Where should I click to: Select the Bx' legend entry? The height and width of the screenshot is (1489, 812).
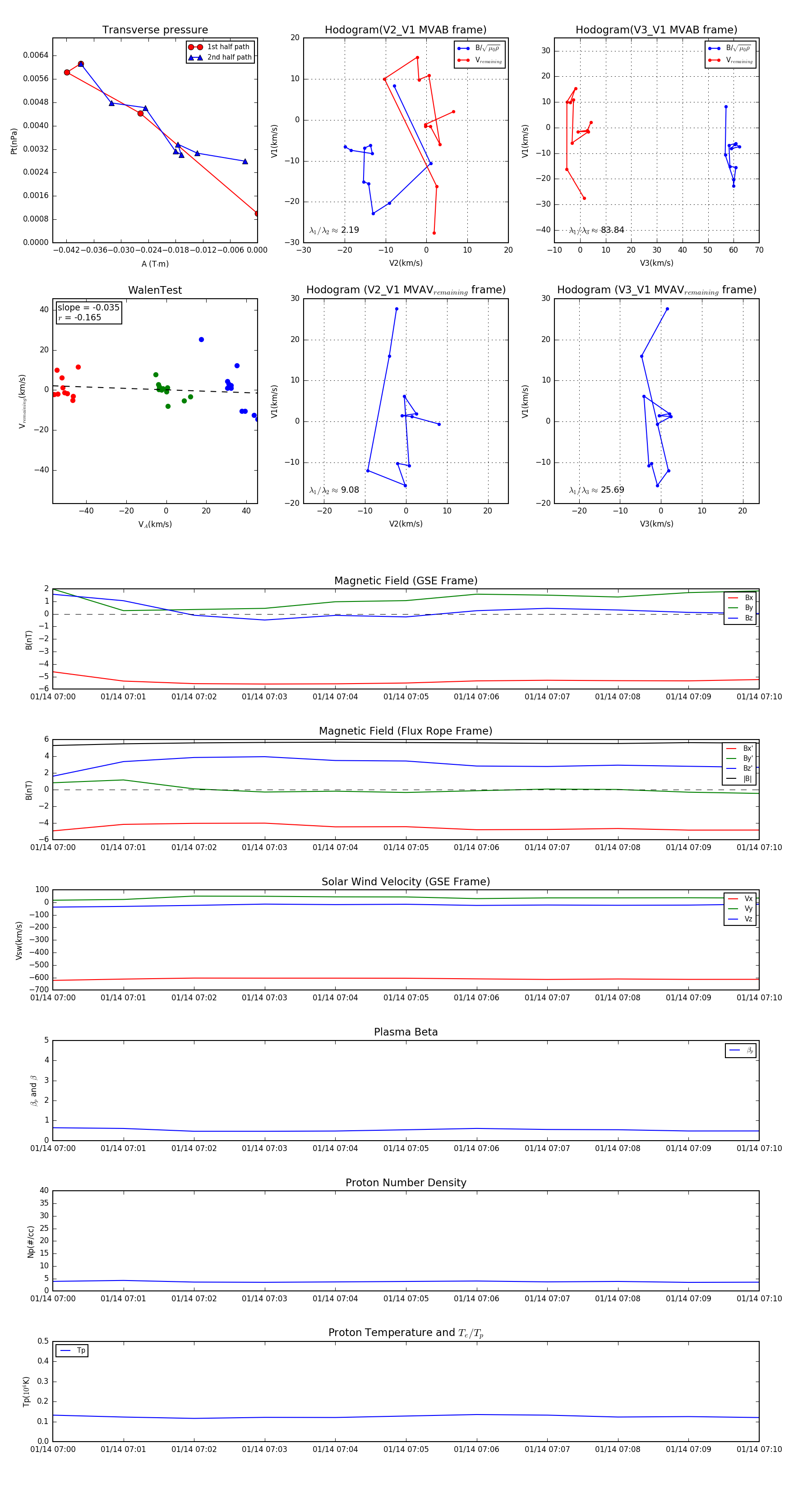(x=740, y=748)
